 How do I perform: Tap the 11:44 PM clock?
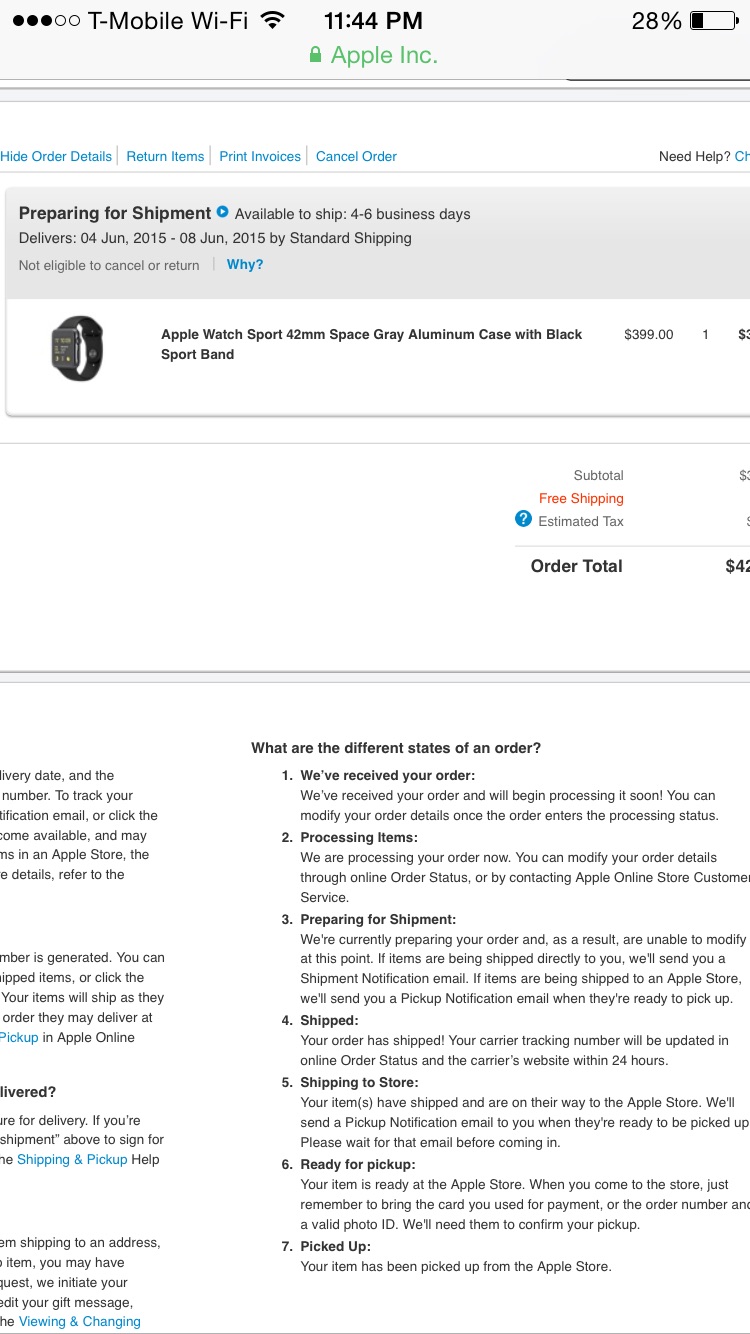coord(373,20)
